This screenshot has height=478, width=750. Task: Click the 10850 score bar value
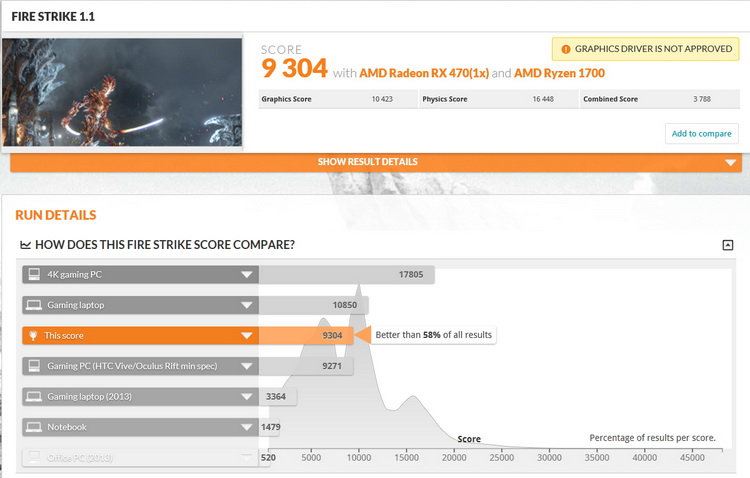pos(345,305)
